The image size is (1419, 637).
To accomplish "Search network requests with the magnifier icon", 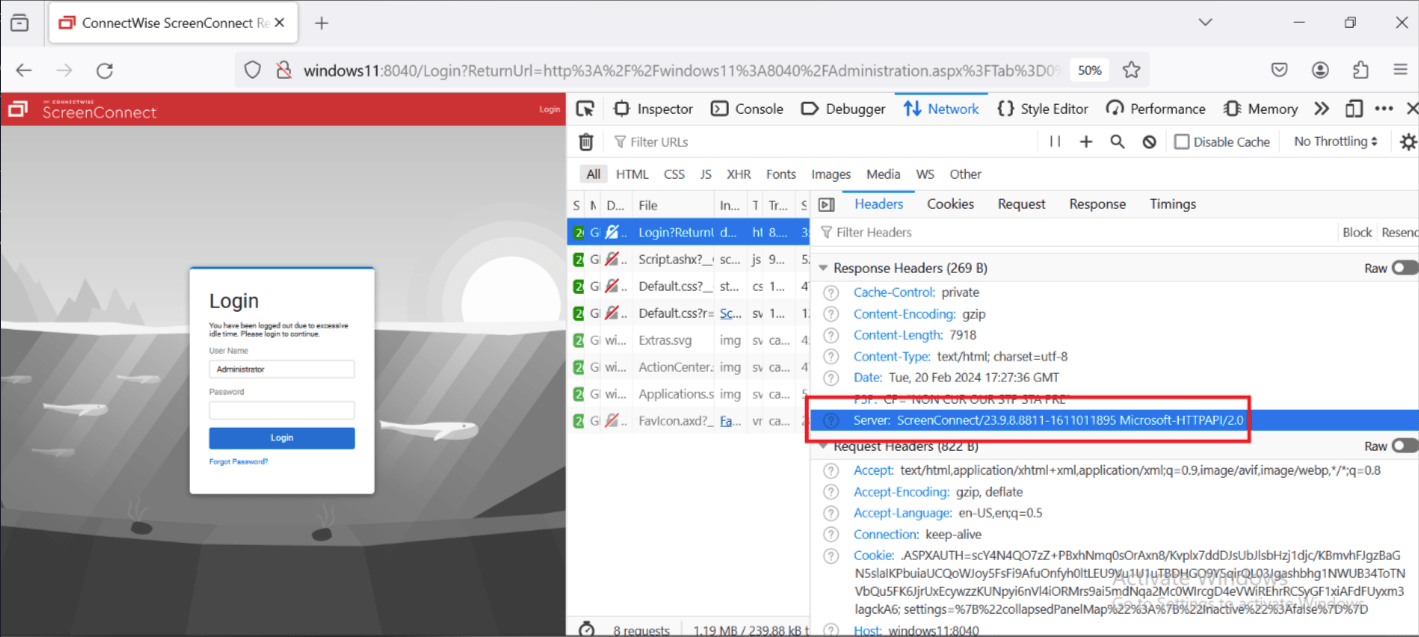I will [x=1117, y=141].
